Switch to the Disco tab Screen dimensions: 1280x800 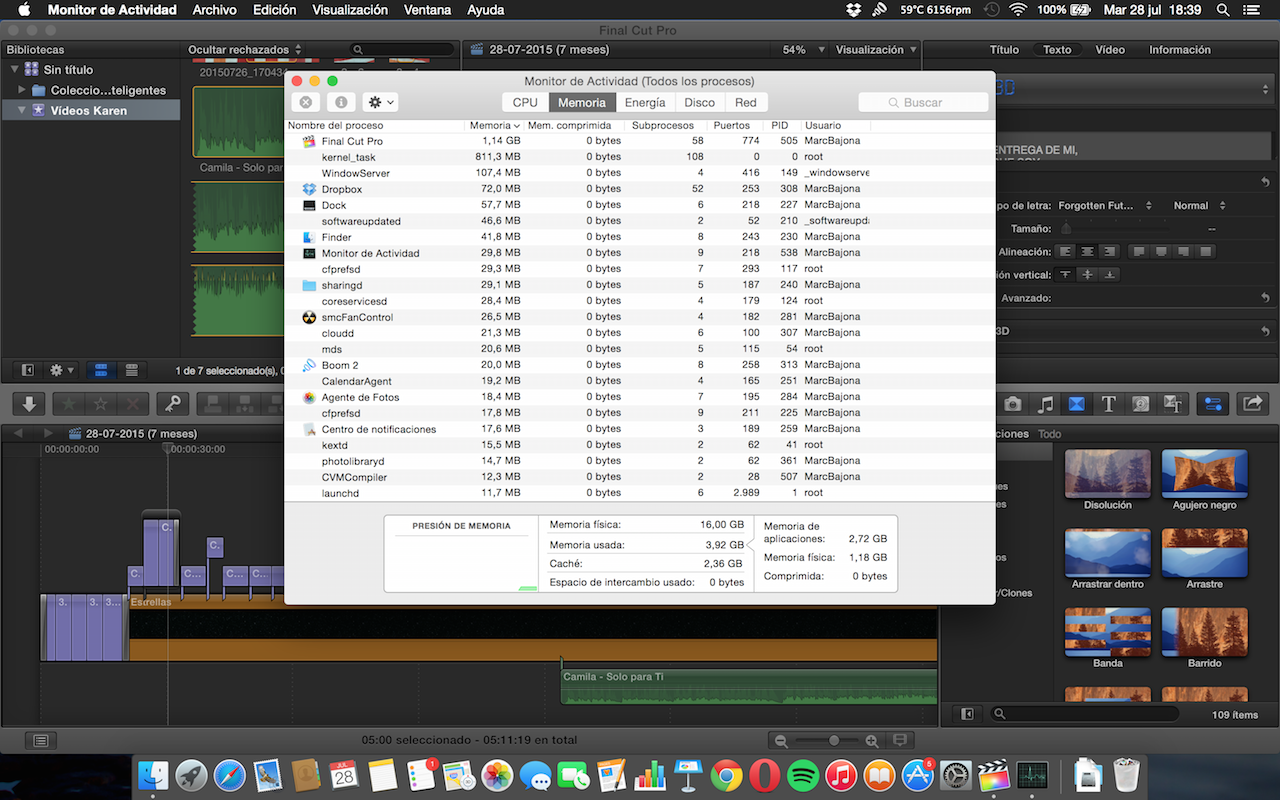click(x=700, y=102)
